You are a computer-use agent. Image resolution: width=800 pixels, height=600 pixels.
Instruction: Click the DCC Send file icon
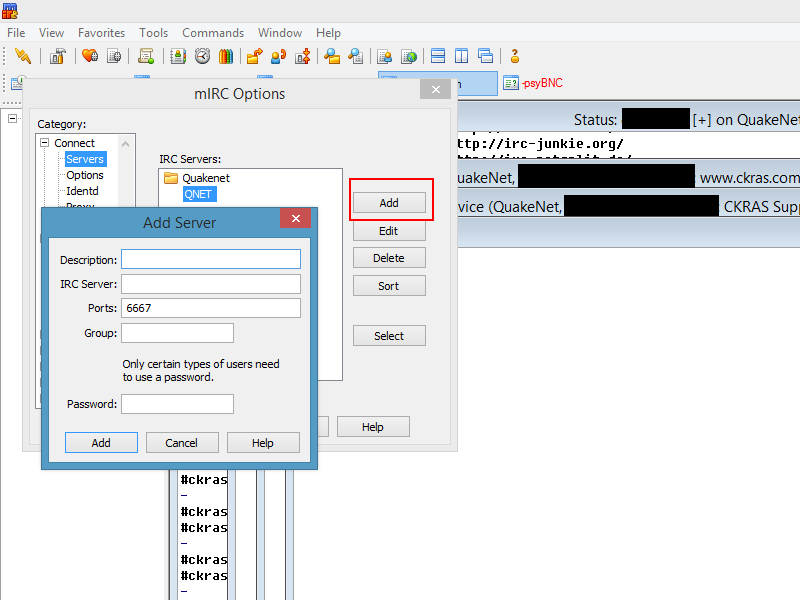coord(254,56)
